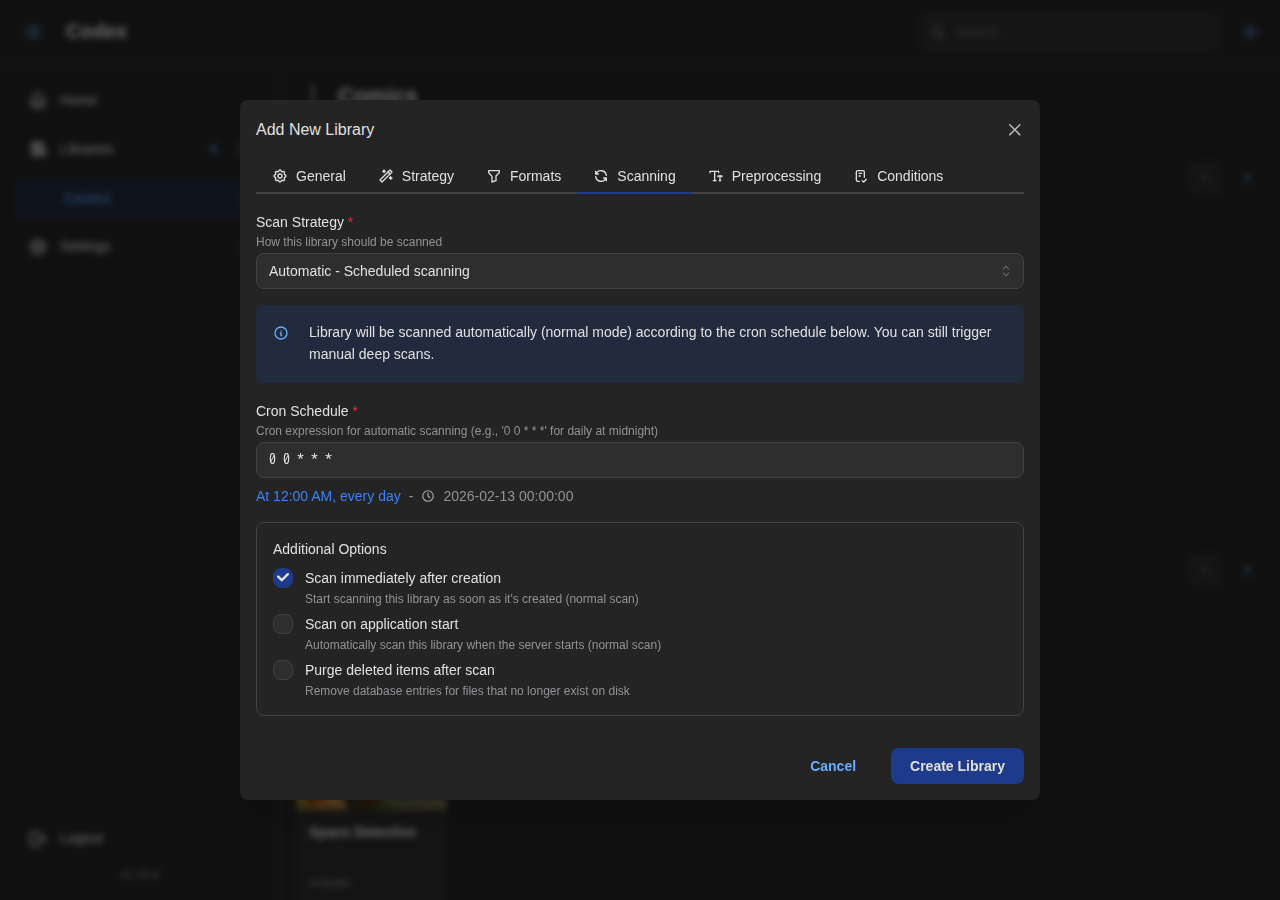Enable Scan on application start
Screen dimensions: 1280x900
coord(283,624)
